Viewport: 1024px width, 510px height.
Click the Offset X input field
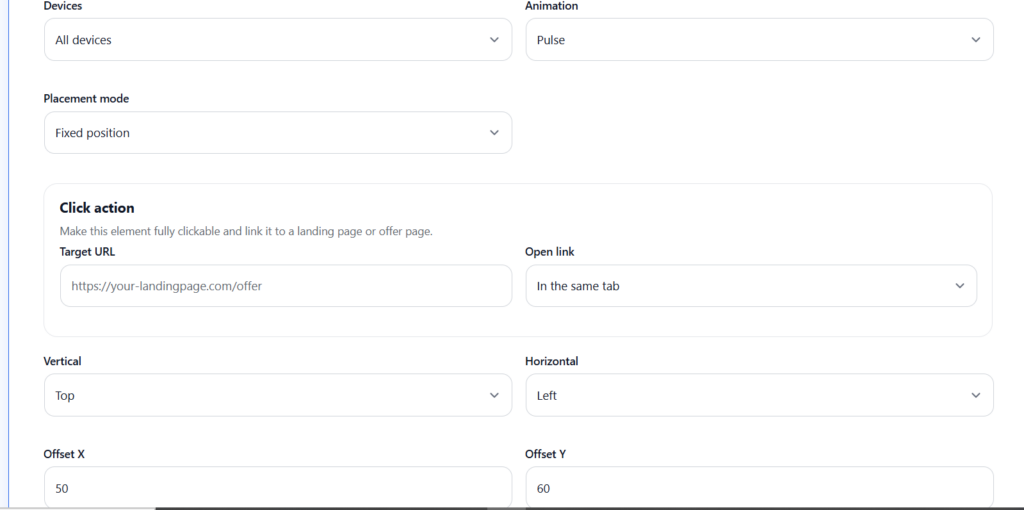click(277, 488)
